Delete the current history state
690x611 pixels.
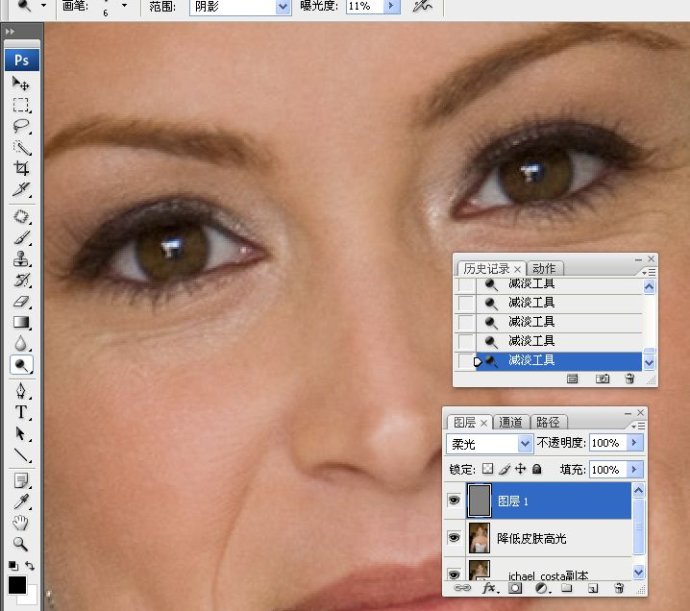pos(630,379)
